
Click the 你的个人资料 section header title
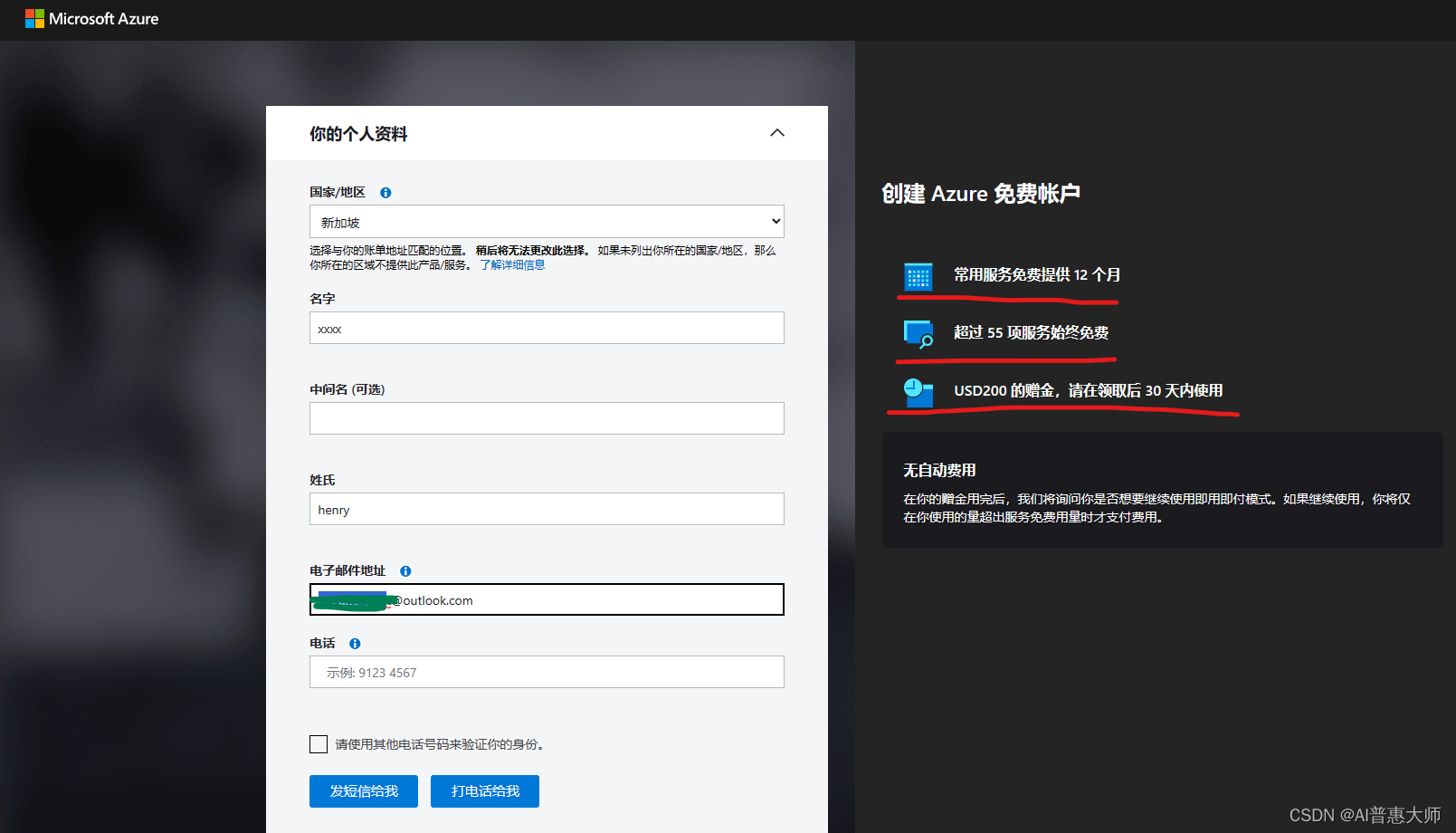(358, 134)
